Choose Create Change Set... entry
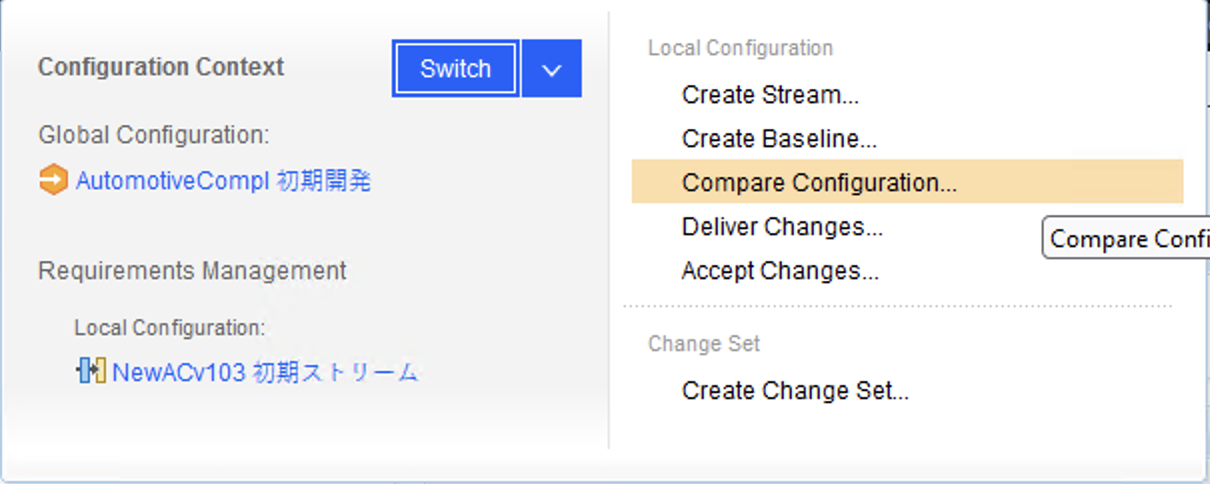The image size is (1210, 484). 795,391
